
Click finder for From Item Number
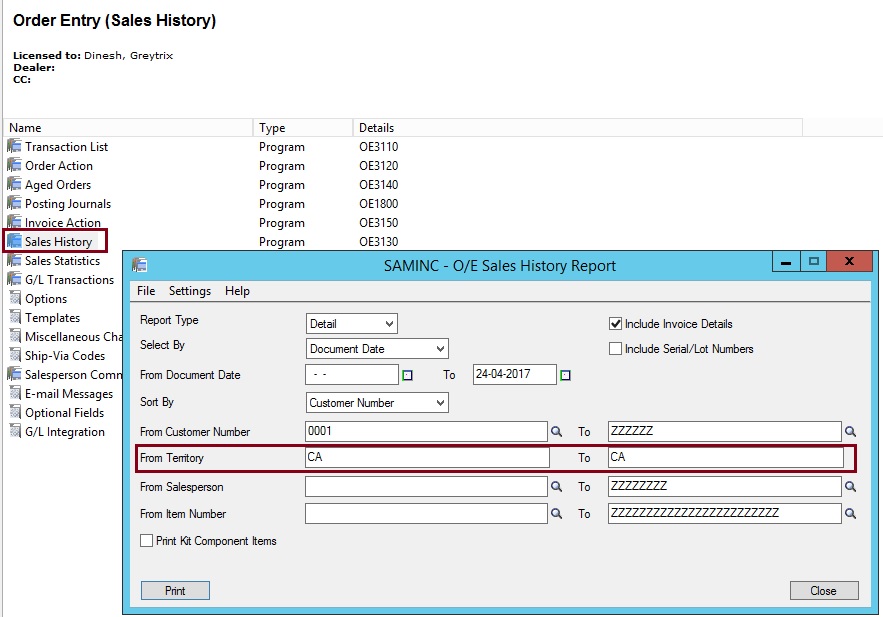pos(556,513)
